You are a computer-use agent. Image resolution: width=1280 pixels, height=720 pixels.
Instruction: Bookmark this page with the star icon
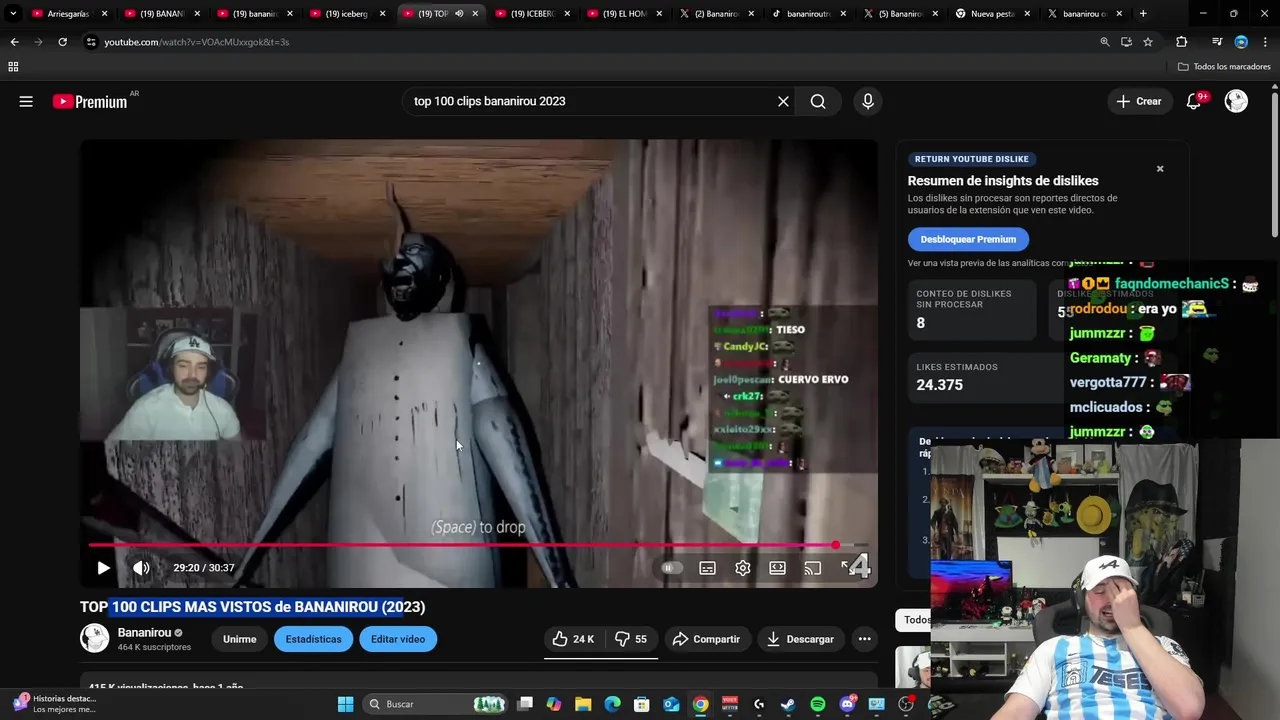click(x=1148, y=42)
